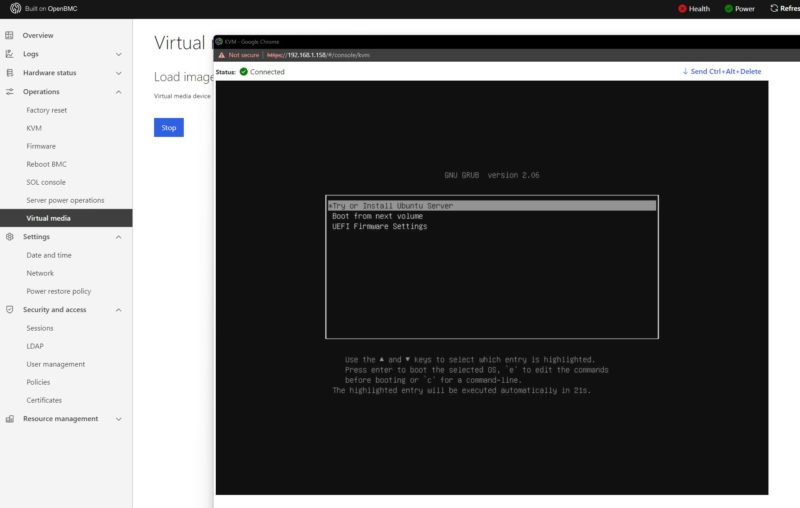
Task: Collapse the Security and access chevron
Action: pos(118,310)
